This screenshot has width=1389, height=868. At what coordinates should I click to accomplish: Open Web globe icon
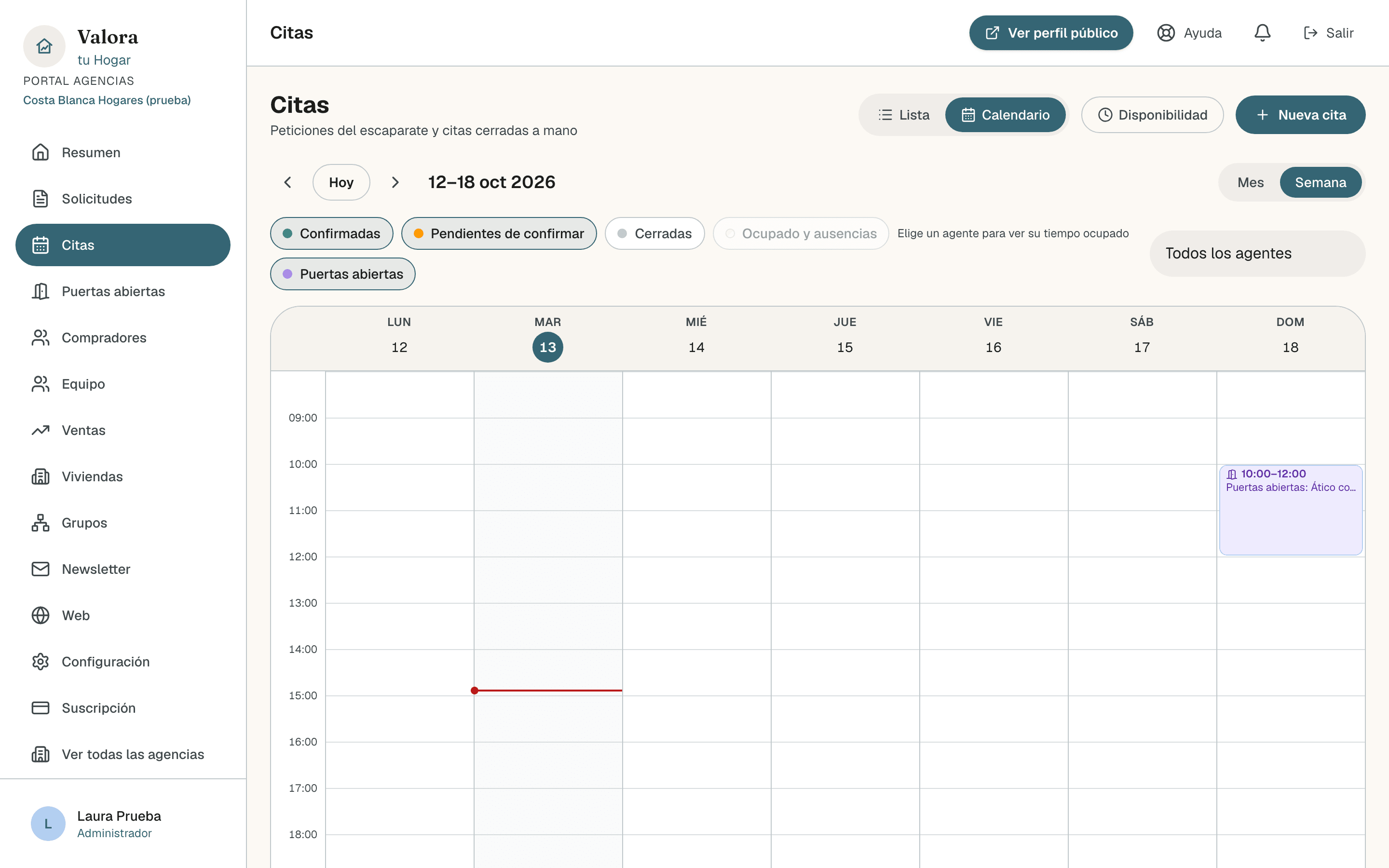pos(40,615)
